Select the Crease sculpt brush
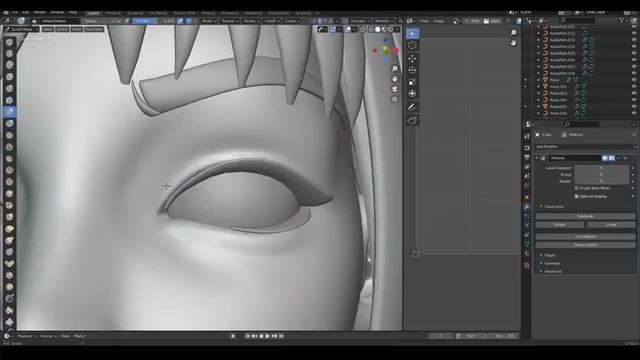Screen dimensions: 640x360 pyautogui.click(x=9, y=135)
